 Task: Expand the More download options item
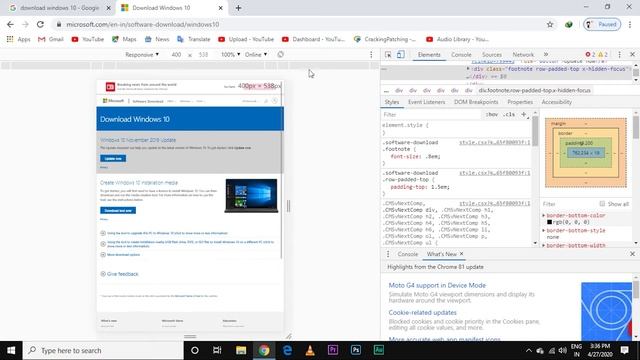[x=120, y=255]
